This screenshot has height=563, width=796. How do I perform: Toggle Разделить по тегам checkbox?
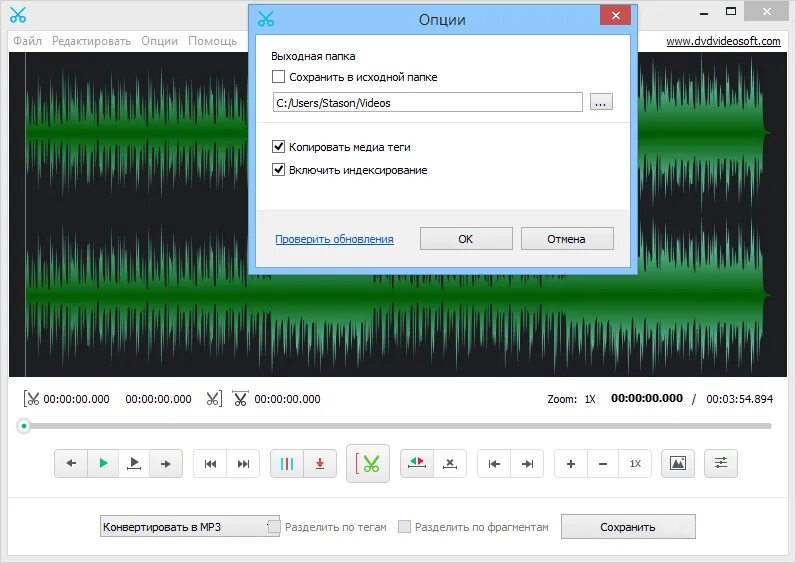coord(274,527)
